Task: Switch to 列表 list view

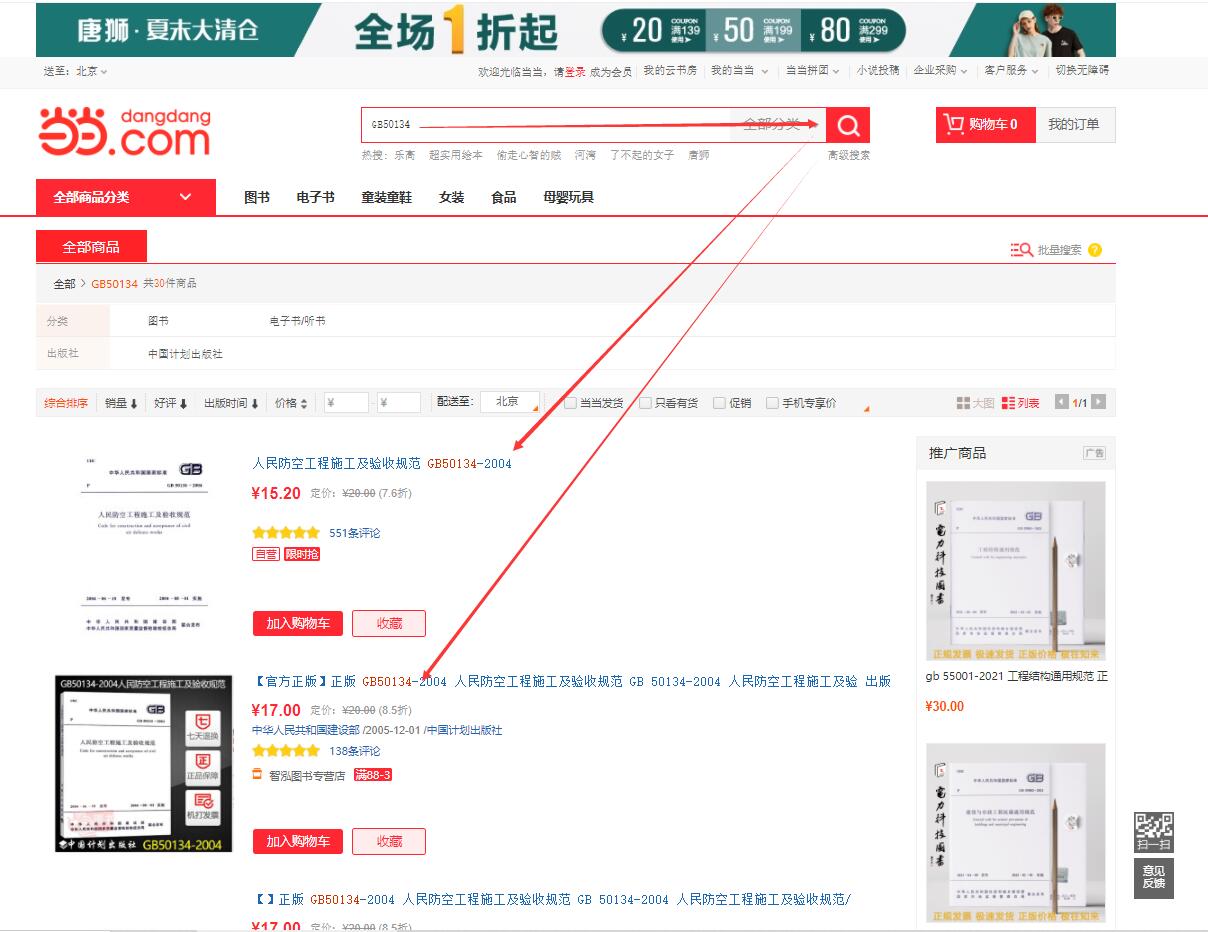Action: point(1020,403)
